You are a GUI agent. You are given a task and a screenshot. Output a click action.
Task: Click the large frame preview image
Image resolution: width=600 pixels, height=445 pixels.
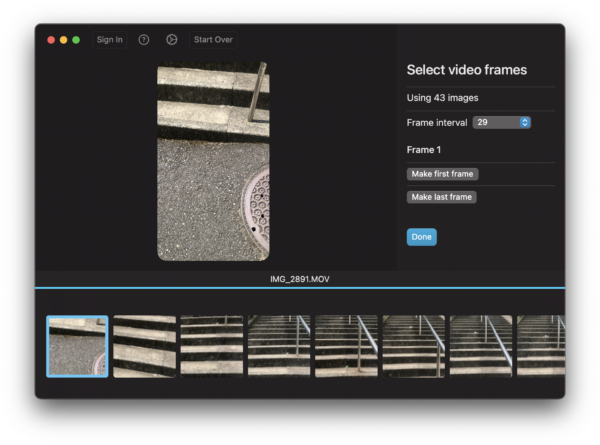[213, 161]
